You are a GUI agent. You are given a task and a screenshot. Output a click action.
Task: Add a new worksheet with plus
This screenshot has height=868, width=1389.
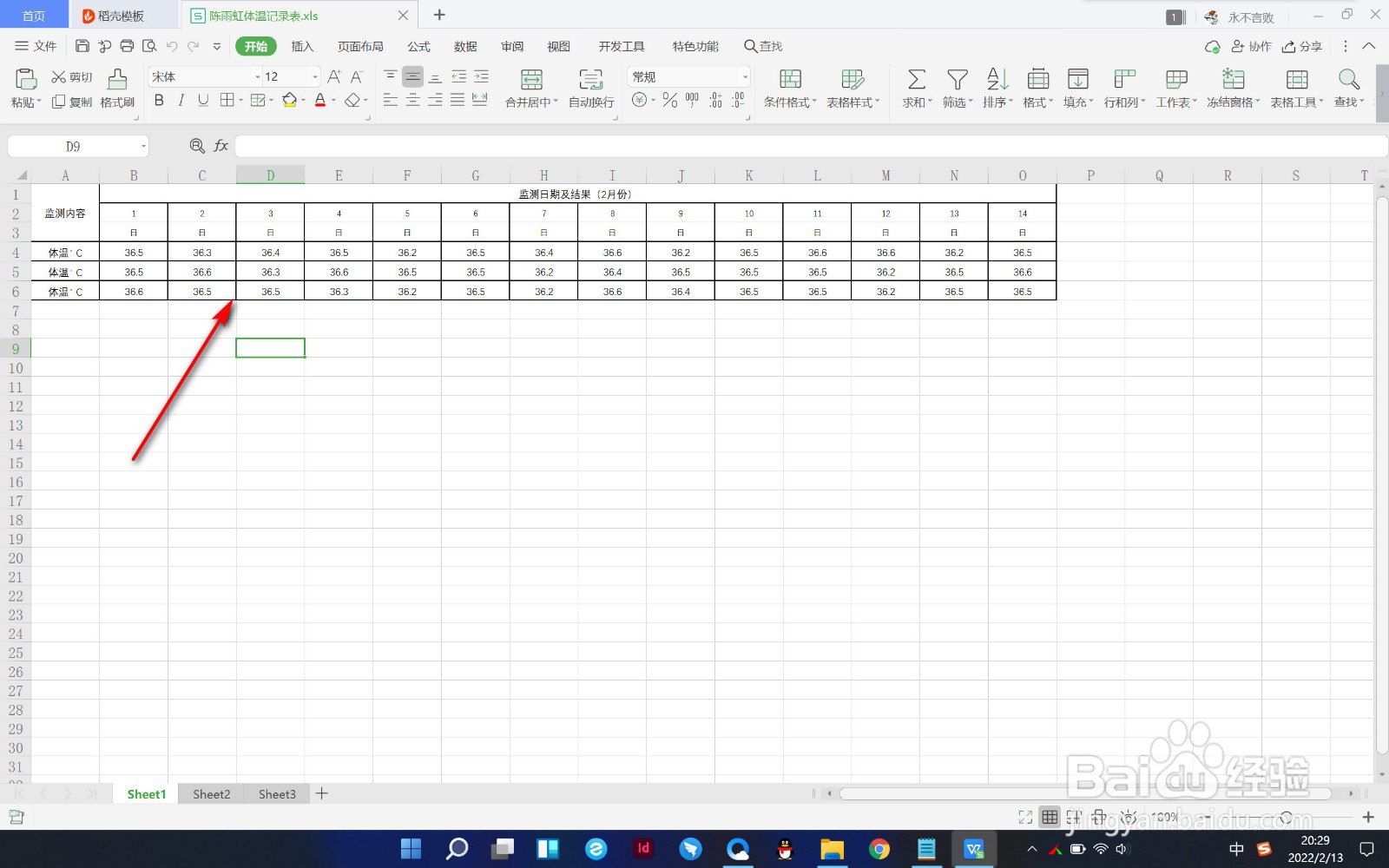click(x=321, y=793)
